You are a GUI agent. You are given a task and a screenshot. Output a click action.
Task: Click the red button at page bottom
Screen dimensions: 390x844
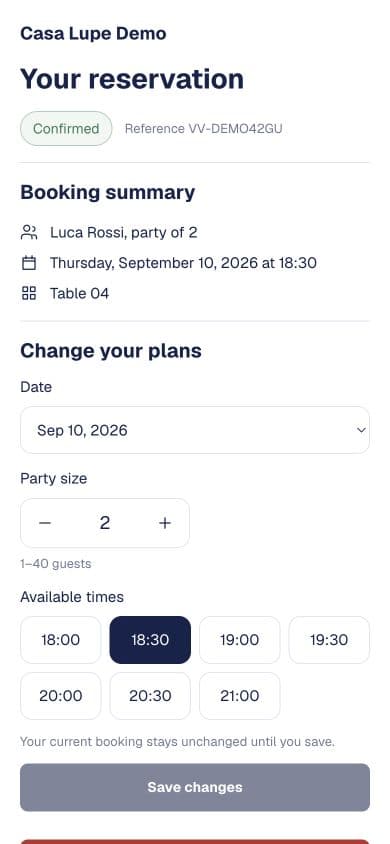point(195,841)
